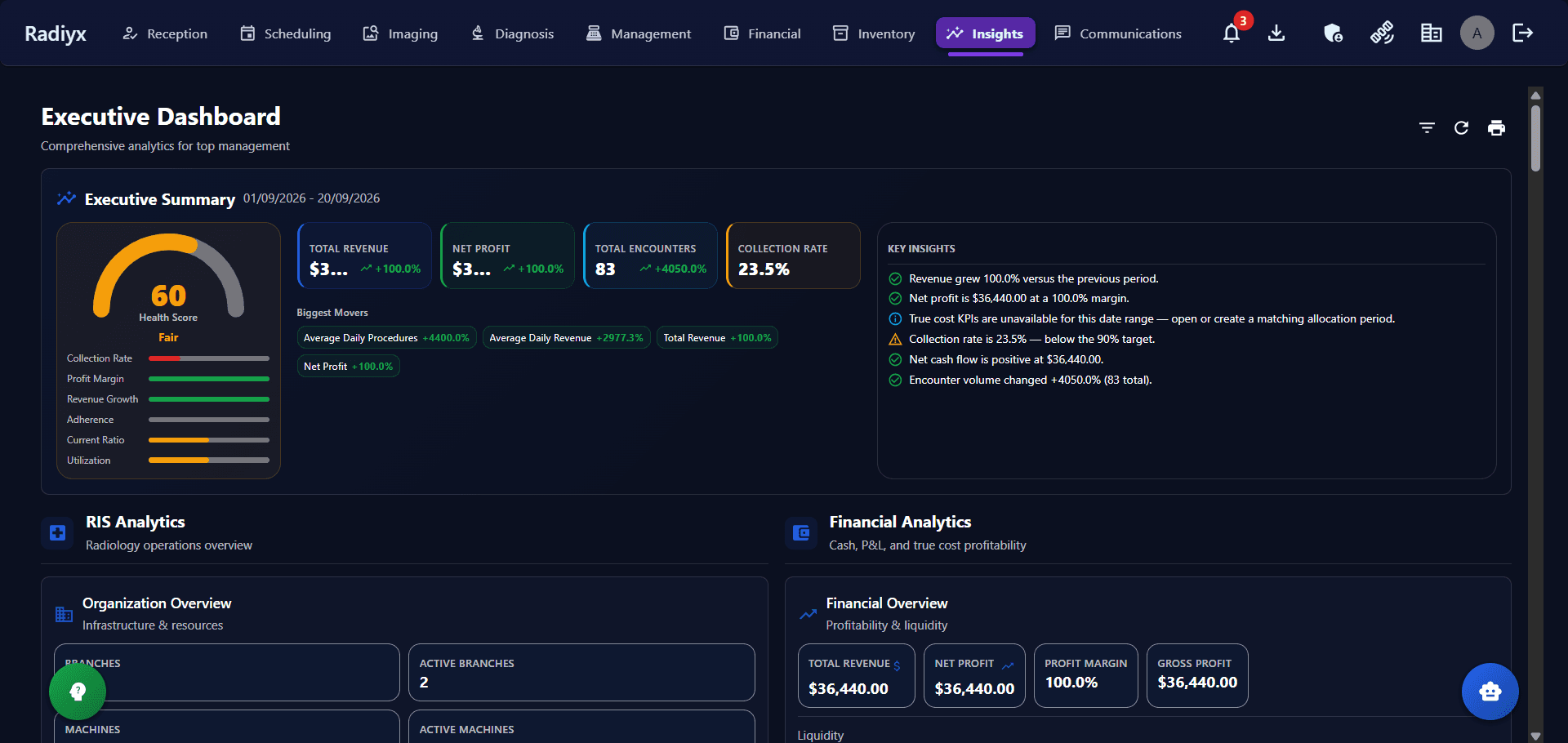Open the Imaging menu
Image resolution: width=1568 pixels, height=743 pixels.
pyautogui.click(x=400, y=33)
